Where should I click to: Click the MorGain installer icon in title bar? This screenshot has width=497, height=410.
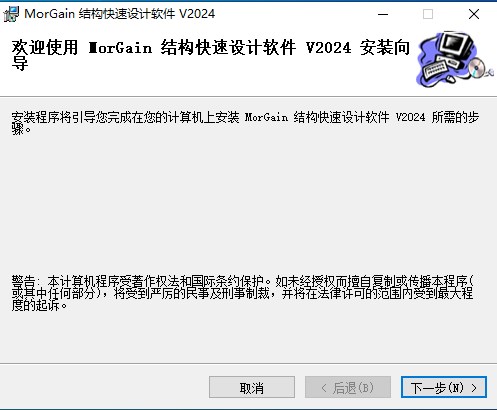tap(11, 14)
